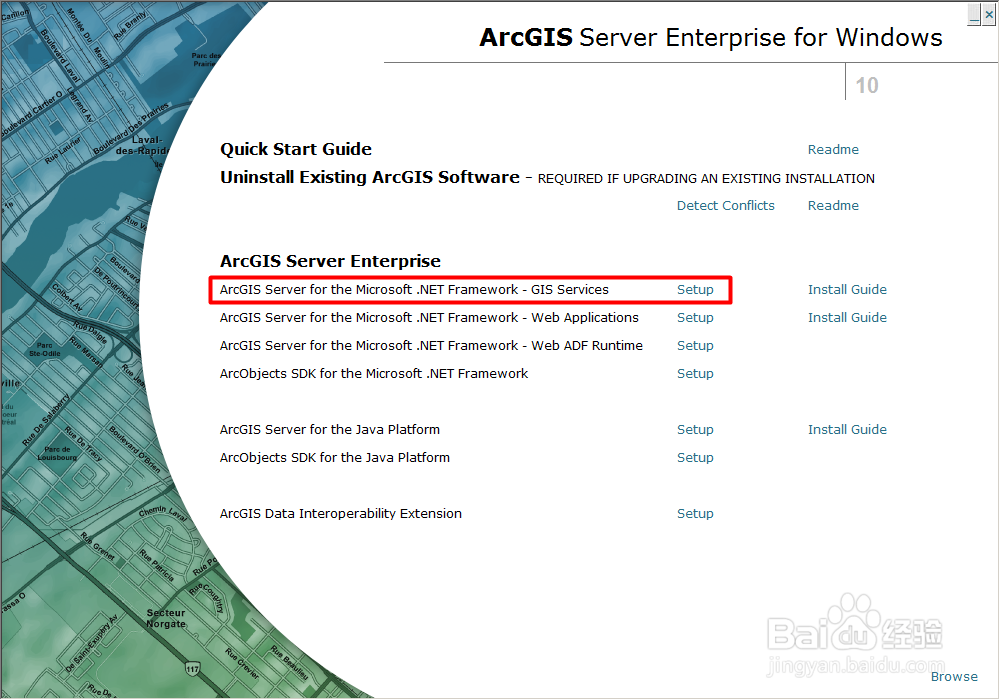Screen dimensions: 1000x700
Task: Click 'ArcGIS Server Enterprise for Windows' title
Action: click(710, 38)
